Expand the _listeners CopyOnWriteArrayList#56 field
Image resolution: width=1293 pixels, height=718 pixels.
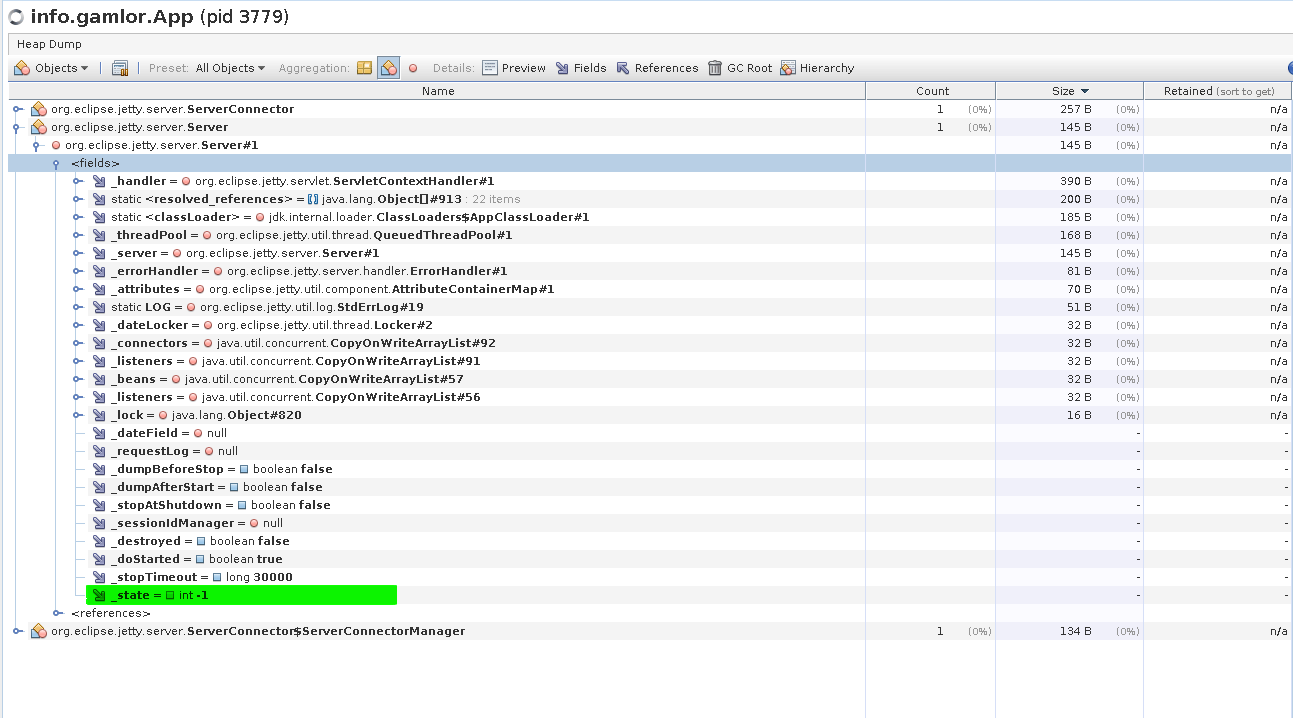pyautogui.click(x=78, y=397)
